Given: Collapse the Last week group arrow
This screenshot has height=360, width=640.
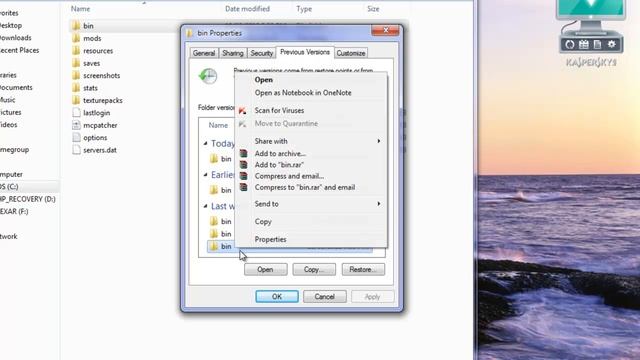Looking at the screenshot, I should 205,206.
